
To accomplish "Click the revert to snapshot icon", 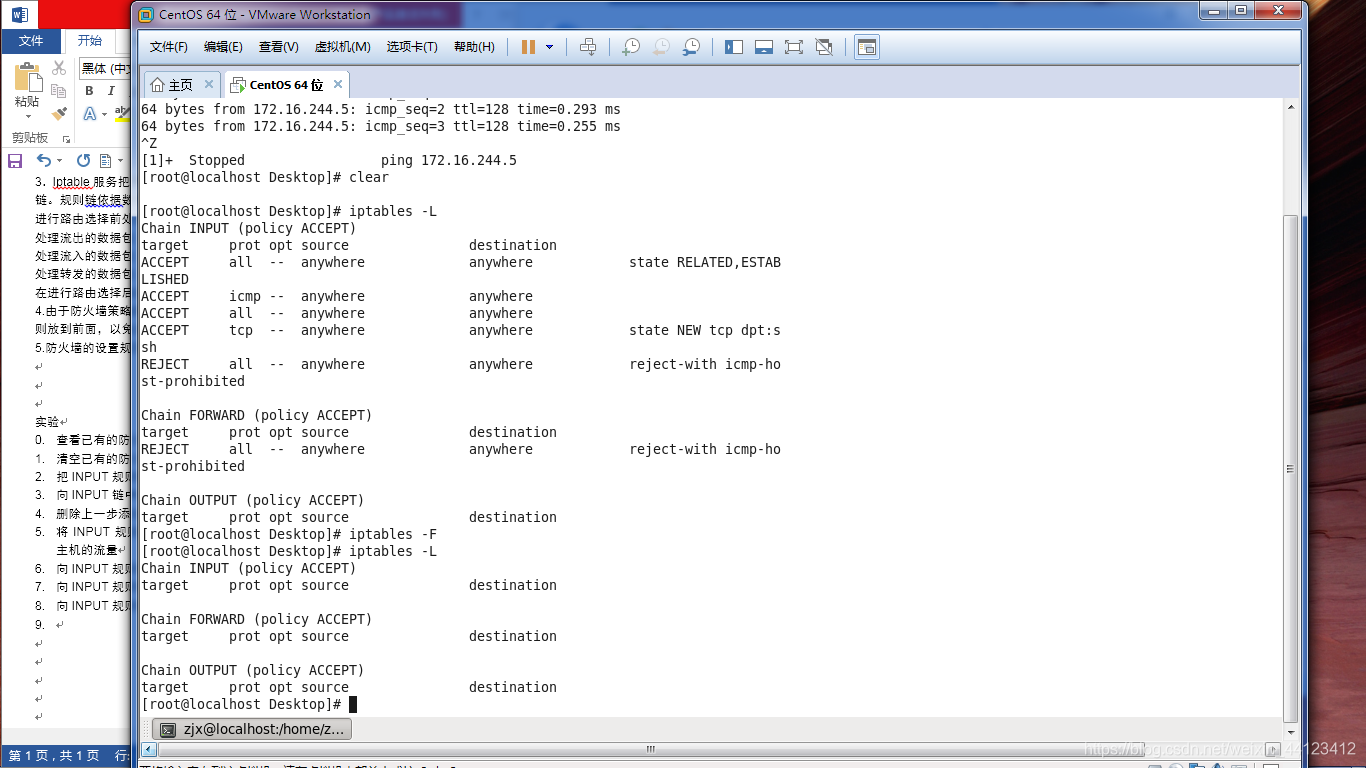I will 661,47.
